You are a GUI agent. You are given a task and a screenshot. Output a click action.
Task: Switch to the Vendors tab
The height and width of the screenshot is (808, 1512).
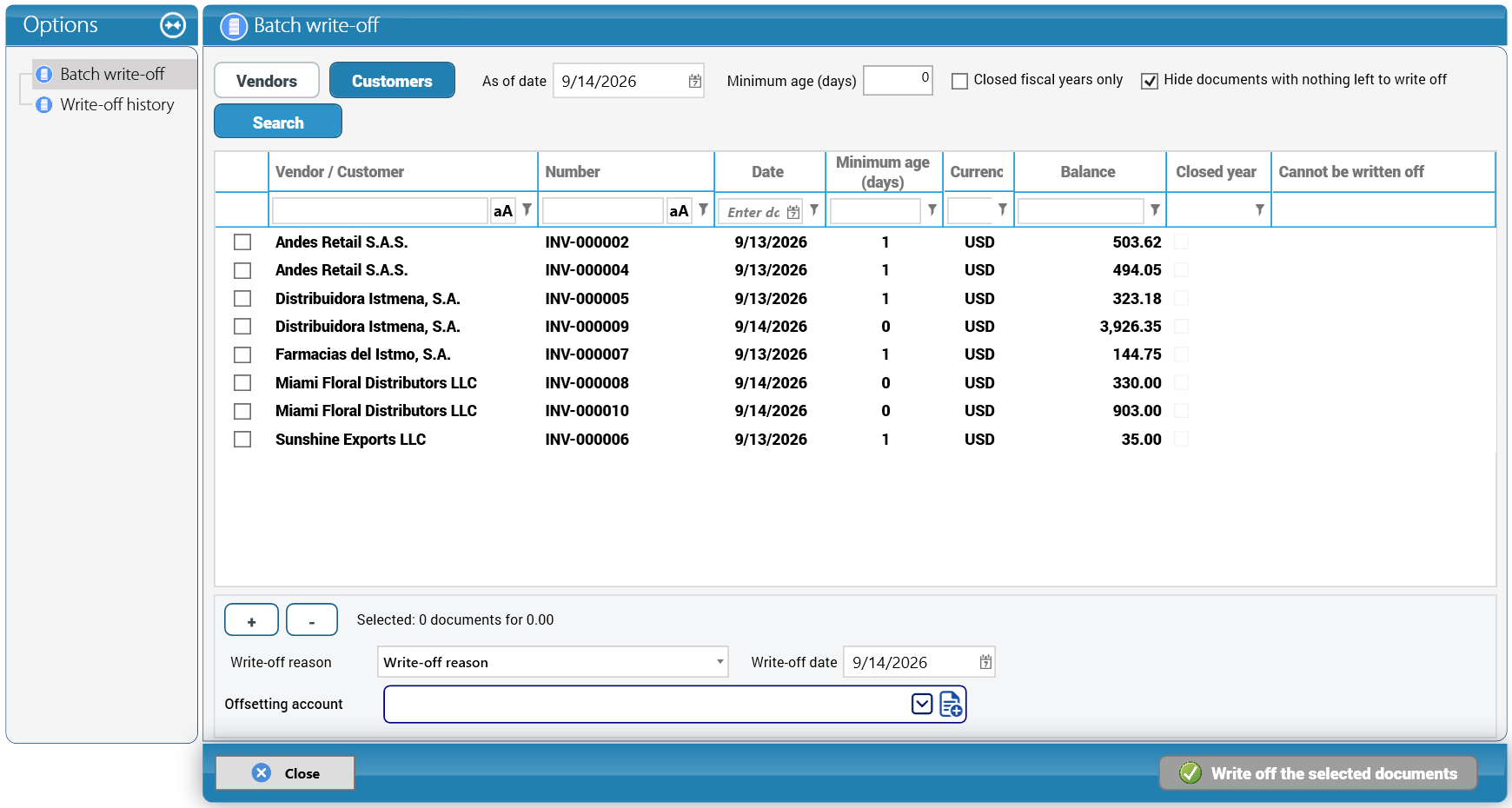tap(267, 81)
